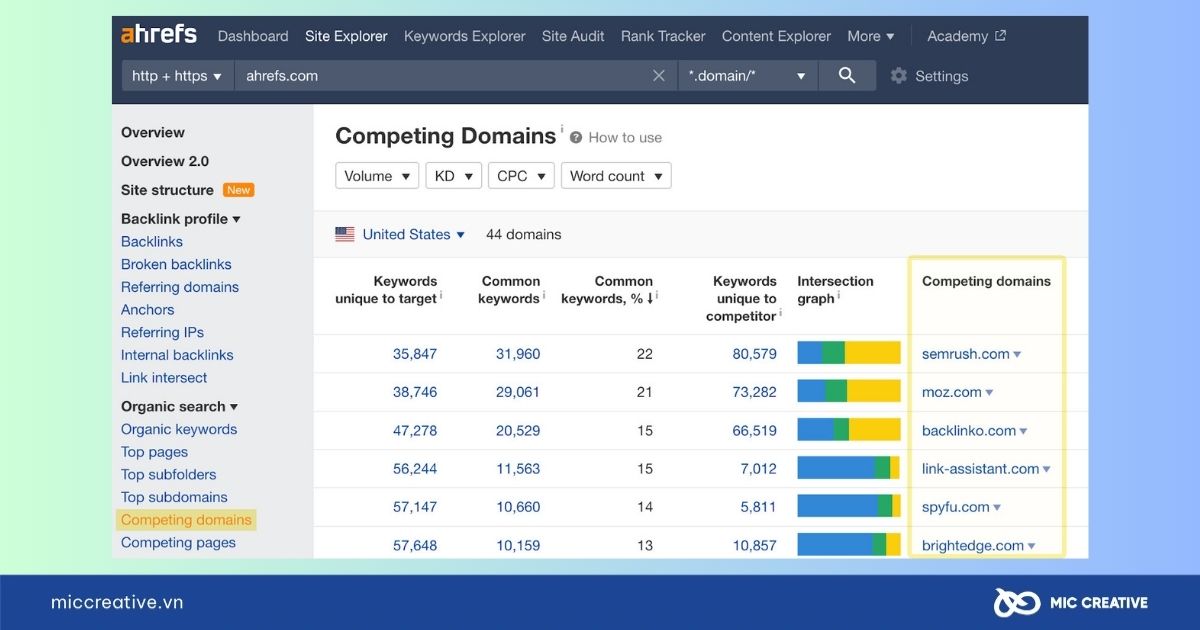
Task: Click the ahrefs logo
Action: pyautogui.click(x=159, y=35)
